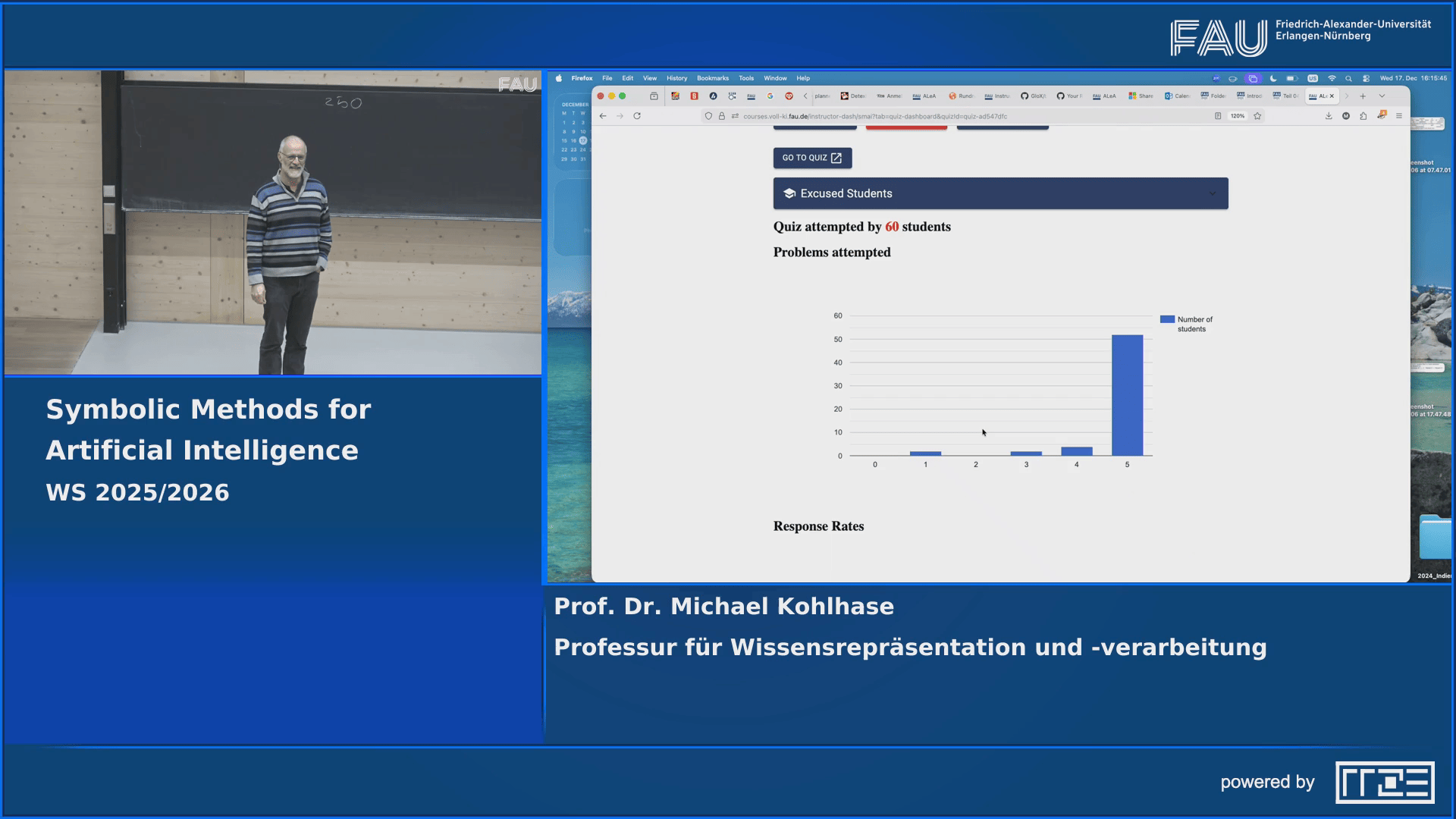Screen dimensions: 1456x819
Task: Toggle the page translation icon
Action: (735, 116)
